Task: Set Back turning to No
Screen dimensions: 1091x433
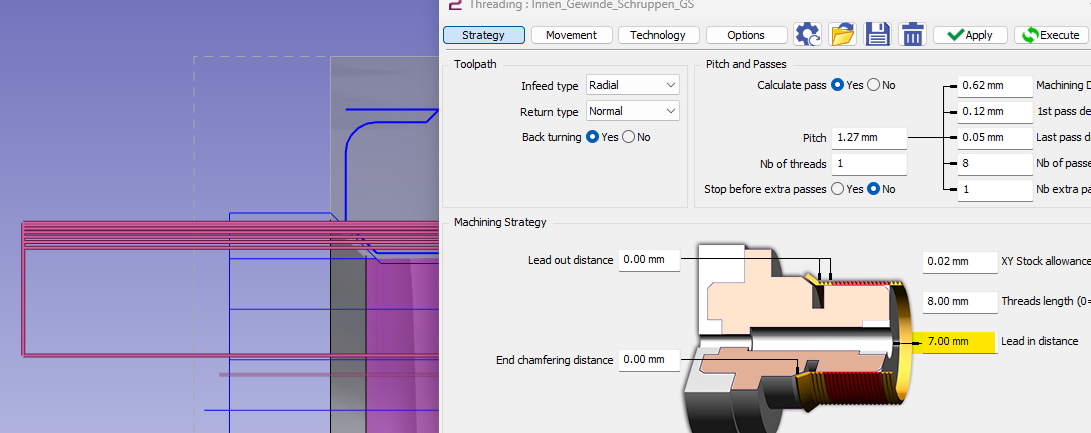Action: pos(630,137)
